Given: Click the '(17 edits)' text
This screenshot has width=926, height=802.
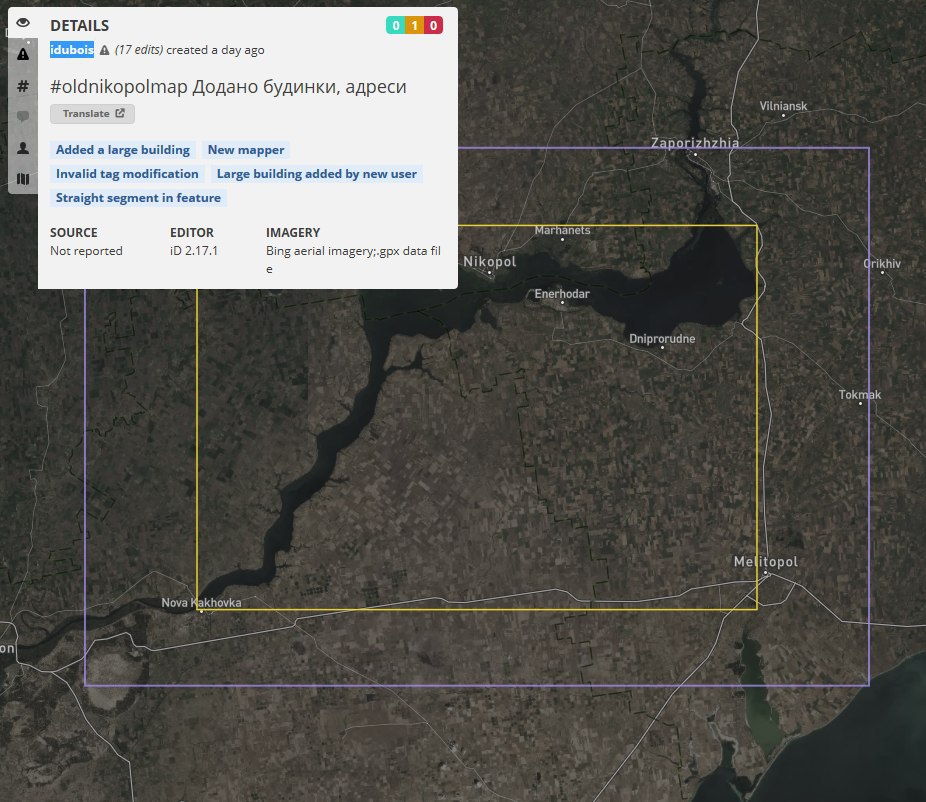Looking at the screenshot, I should tap(139, 50).
